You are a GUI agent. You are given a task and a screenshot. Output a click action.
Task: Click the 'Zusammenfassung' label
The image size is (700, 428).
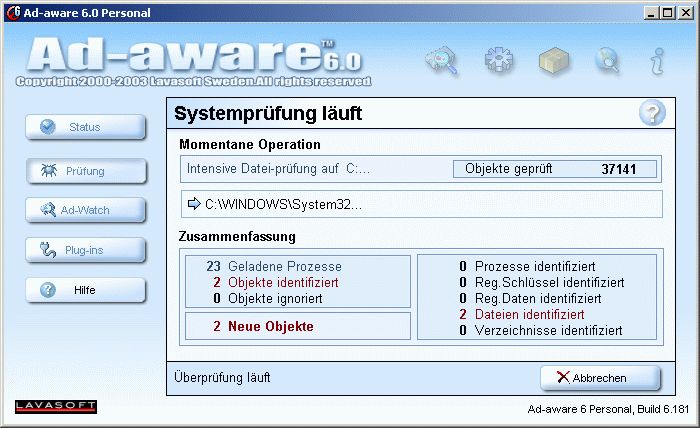(x=237, y=237)
